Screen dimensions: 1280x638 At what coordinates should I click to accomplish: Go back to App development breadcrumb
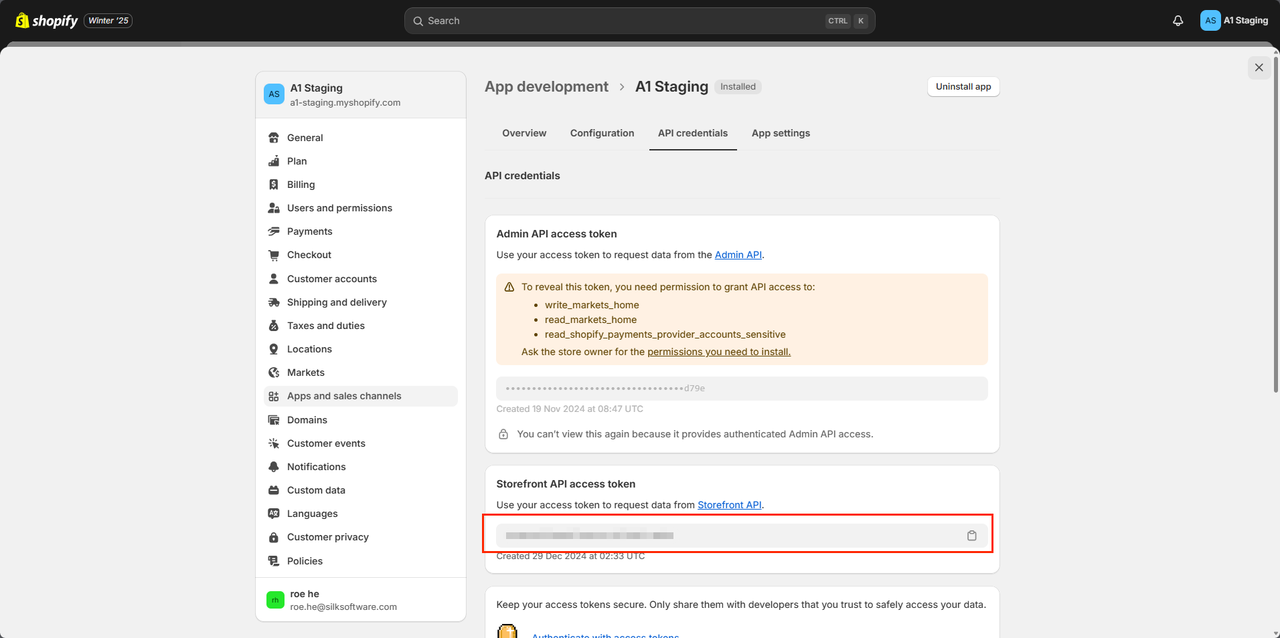click(546, 87)
